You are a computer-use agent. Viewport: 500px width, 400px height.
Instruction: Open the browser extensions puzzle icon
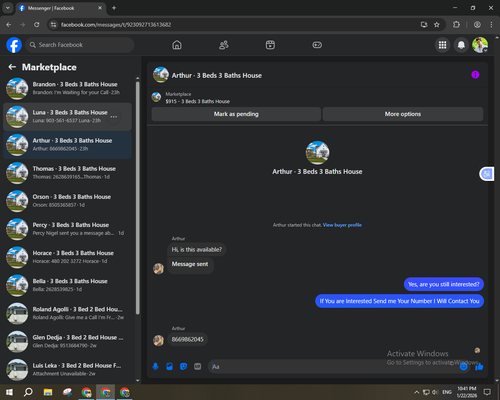point(456,25)
